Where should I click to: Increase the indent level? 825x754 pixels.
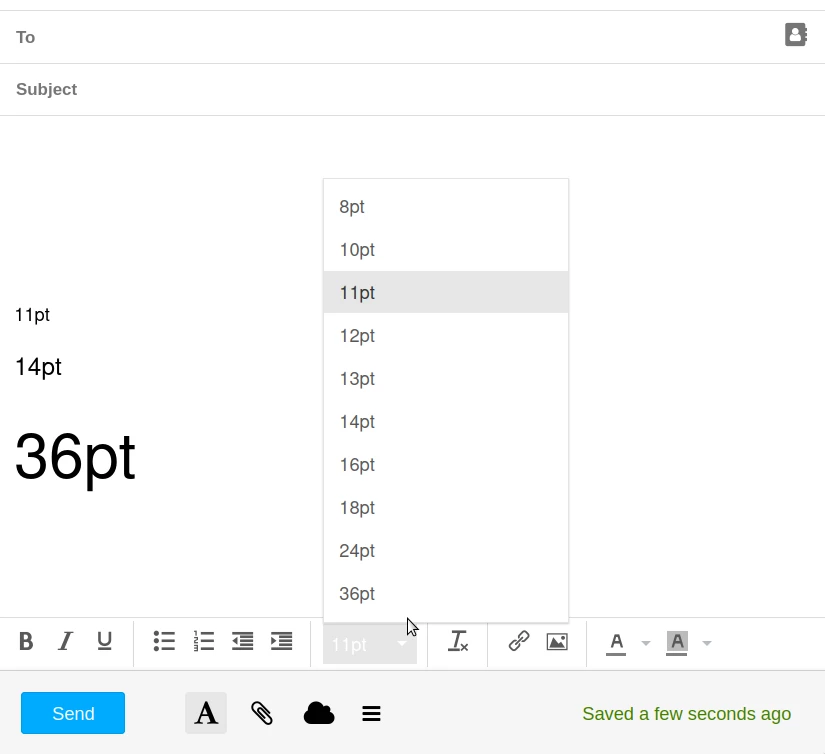tap(282, 642)
